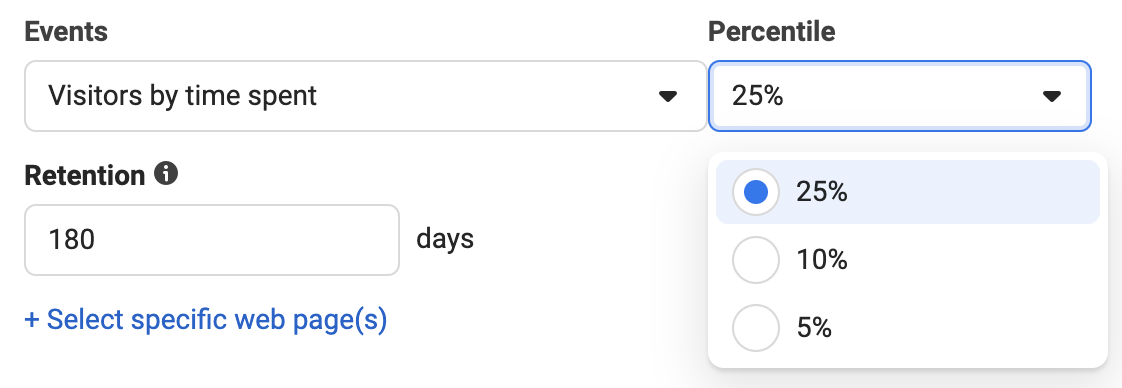Choose the 5% option label in list
Viewport: 1122px width, 388px height.
point(814,328)
